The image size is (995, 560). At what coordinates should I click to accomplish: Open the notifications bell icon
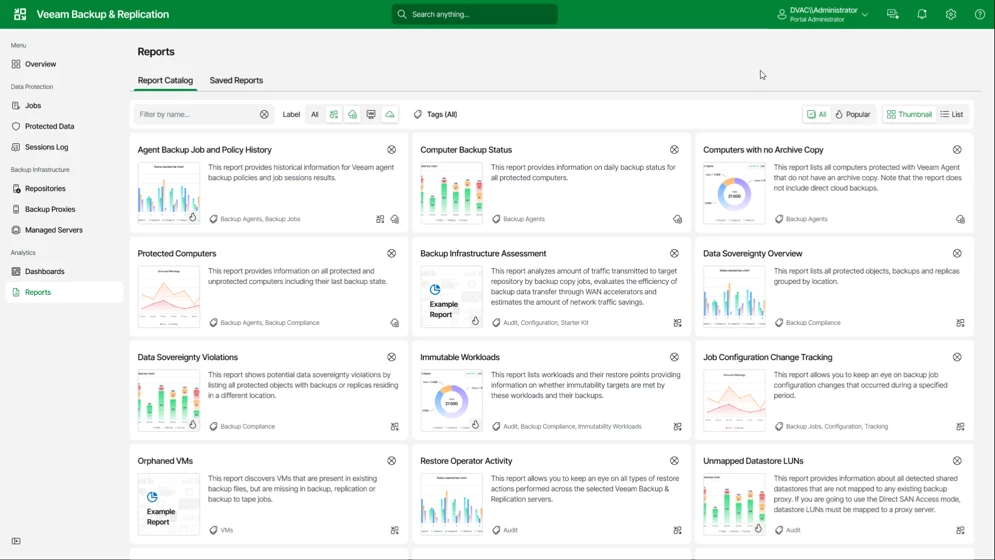922,14
